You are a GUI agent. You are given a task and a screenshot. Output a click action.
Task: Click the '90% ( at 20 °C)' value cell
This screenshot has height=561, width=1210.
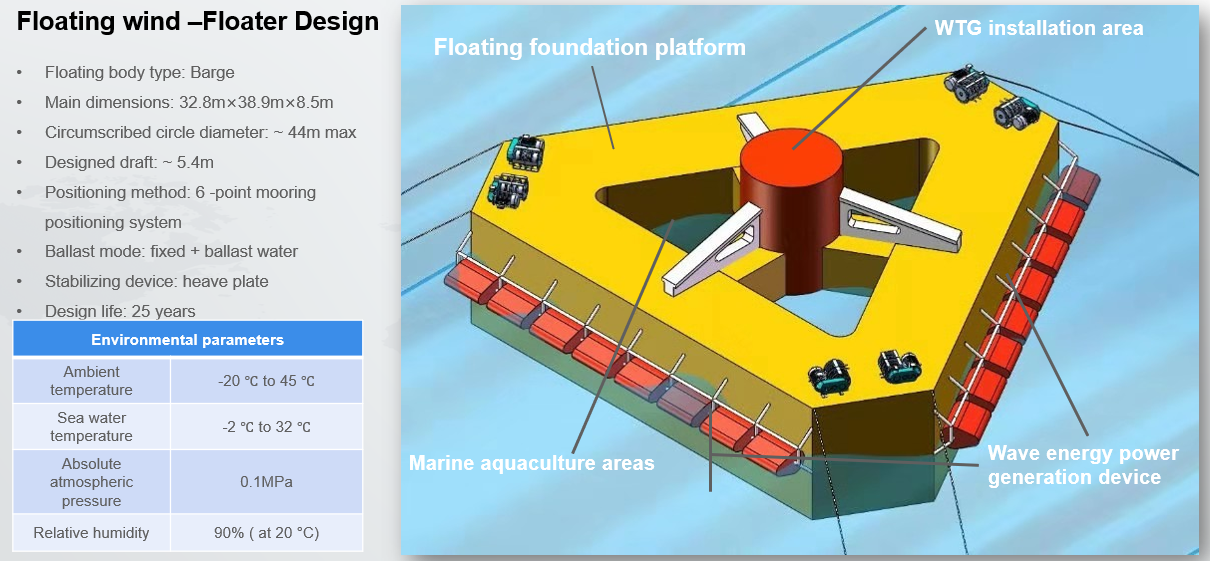click(266, 532)
